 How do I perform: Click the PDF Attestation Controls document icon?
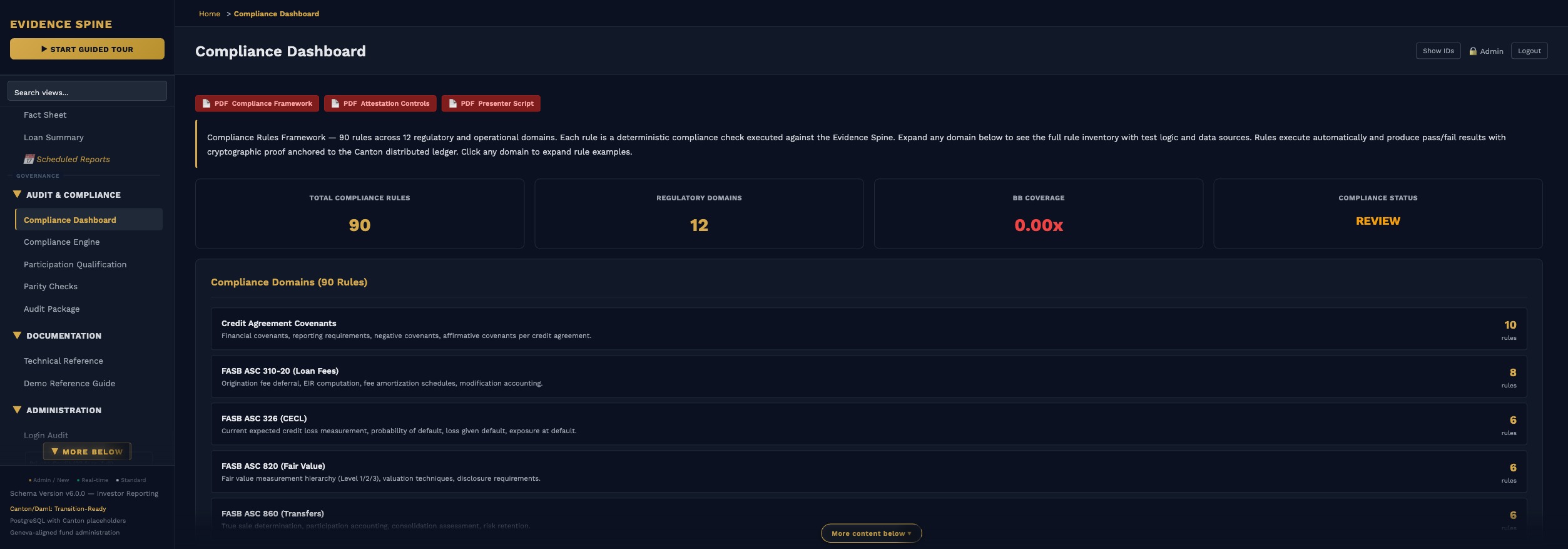[x=335, y=104]
